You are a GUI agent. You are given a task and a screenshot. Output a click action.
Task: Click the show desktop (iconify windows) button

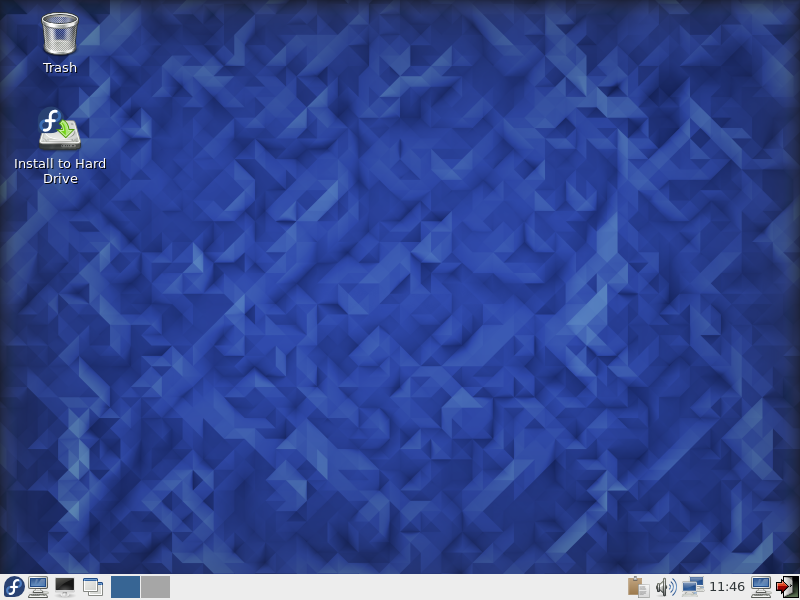pyautogui.click(x=93, y=587)
